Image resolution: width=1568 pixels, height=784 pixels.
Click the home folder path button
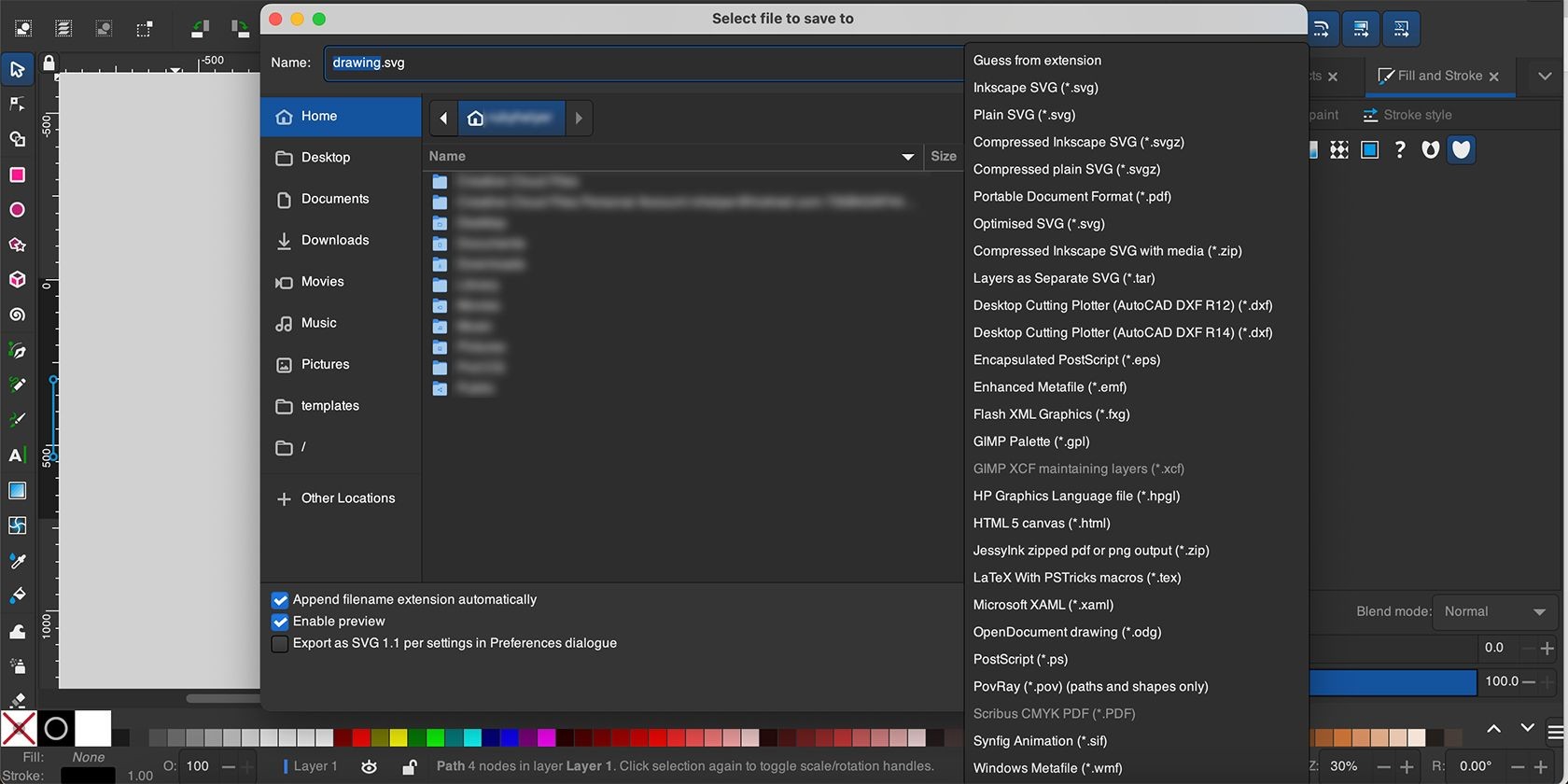(511, 119)
